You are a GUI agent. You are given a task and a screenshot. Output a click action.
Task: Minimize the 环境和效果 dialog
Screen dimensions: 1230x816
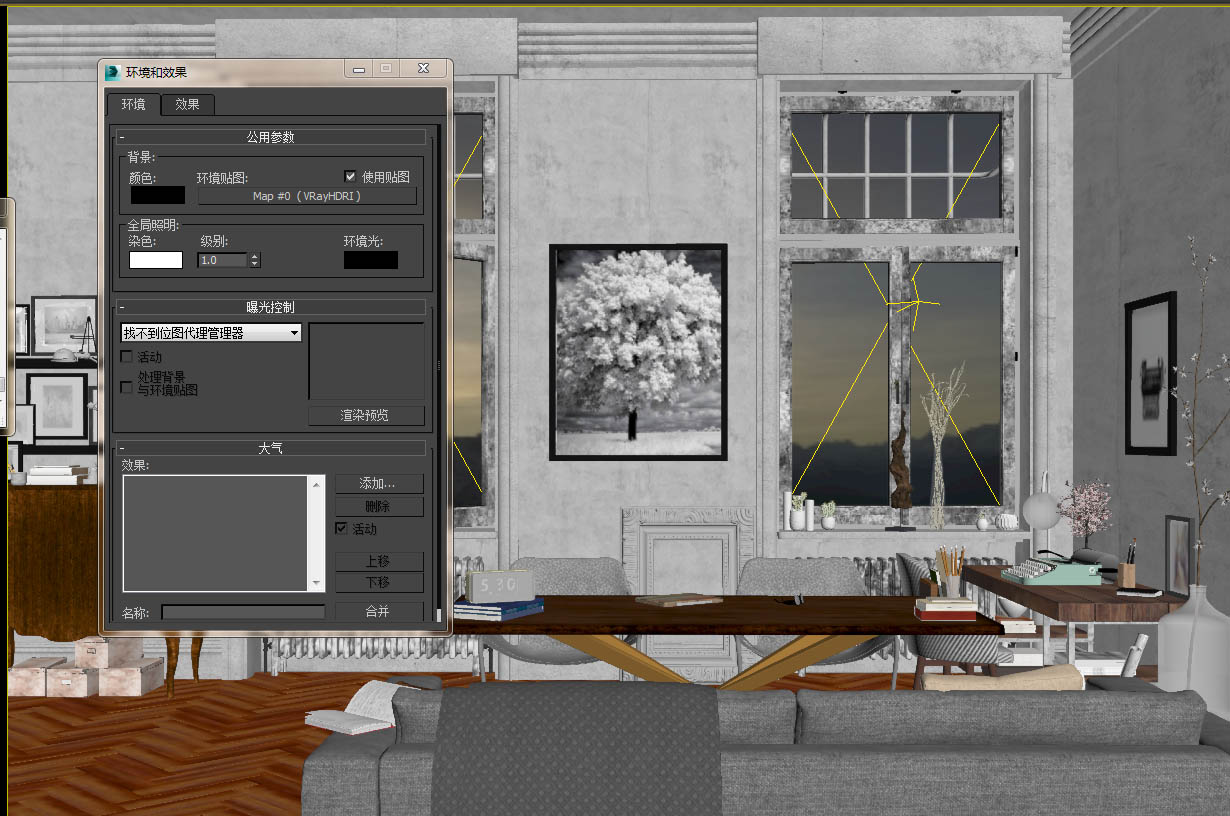point(358,68)
